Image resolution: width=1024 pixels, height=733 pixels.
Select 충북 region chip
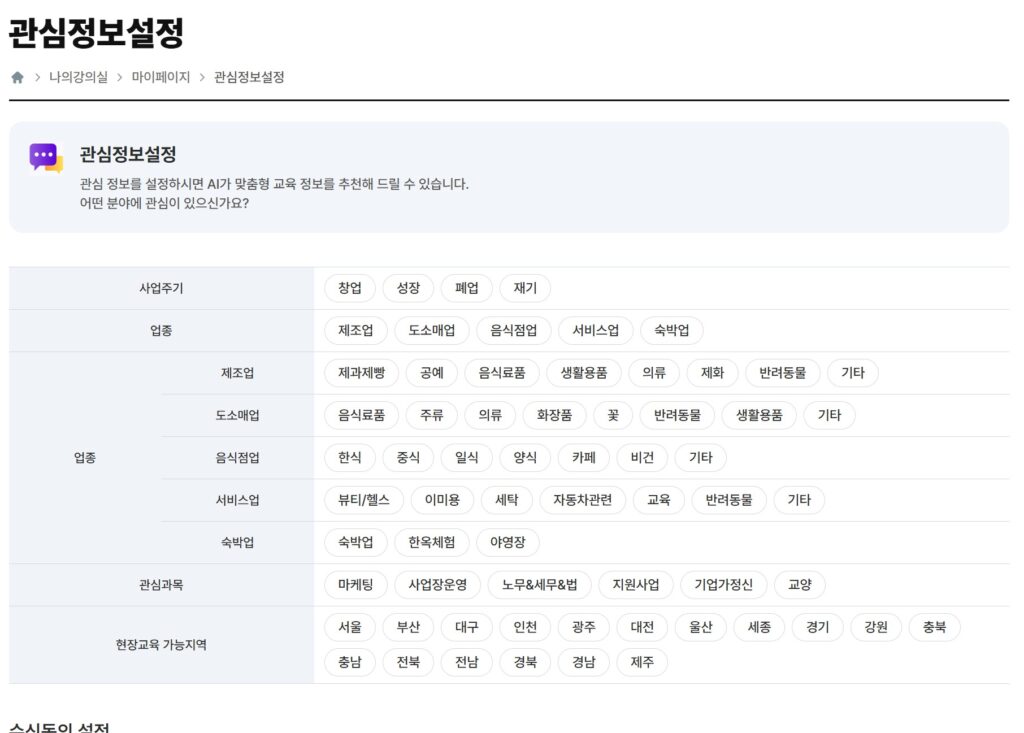point(935,627)
